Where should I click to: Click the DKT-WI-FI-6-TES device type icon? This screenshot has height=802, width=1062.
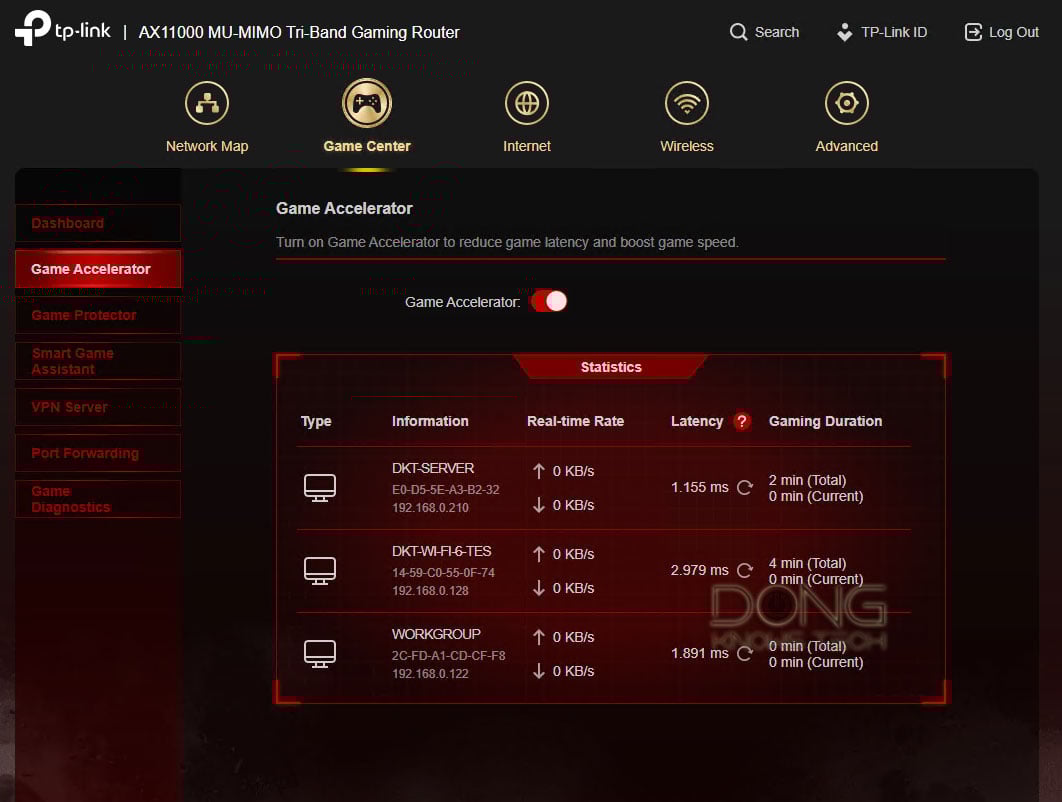pos(320,570)
